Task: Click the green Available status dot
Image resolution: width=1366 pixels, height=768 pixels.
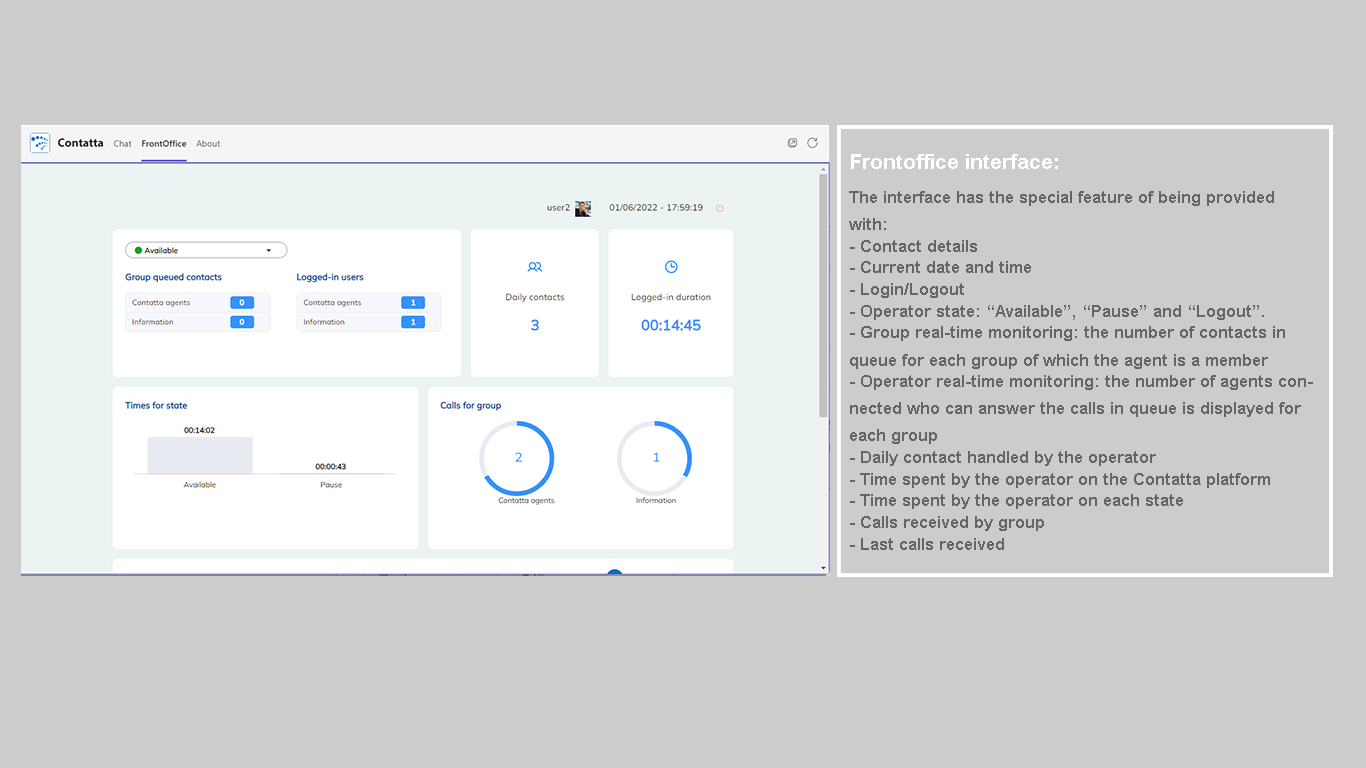Action: (138, 250)
